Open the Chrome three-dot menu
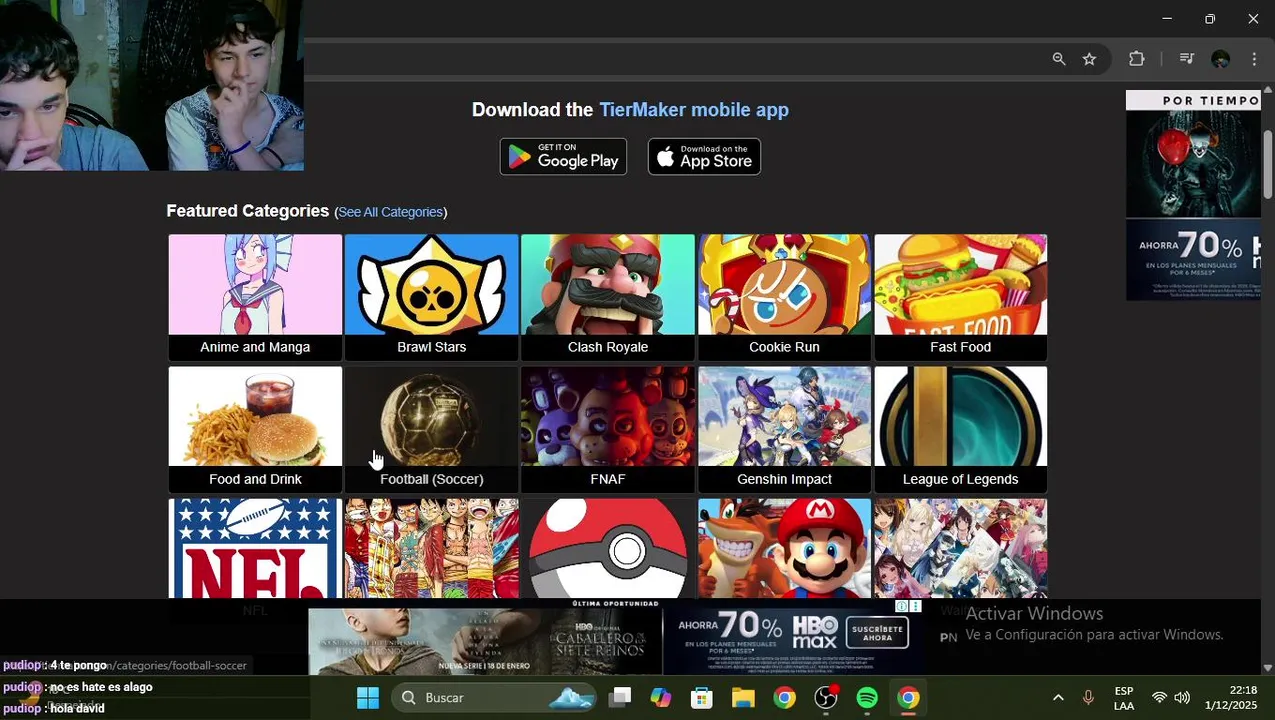 click(x=1254, y=59)
